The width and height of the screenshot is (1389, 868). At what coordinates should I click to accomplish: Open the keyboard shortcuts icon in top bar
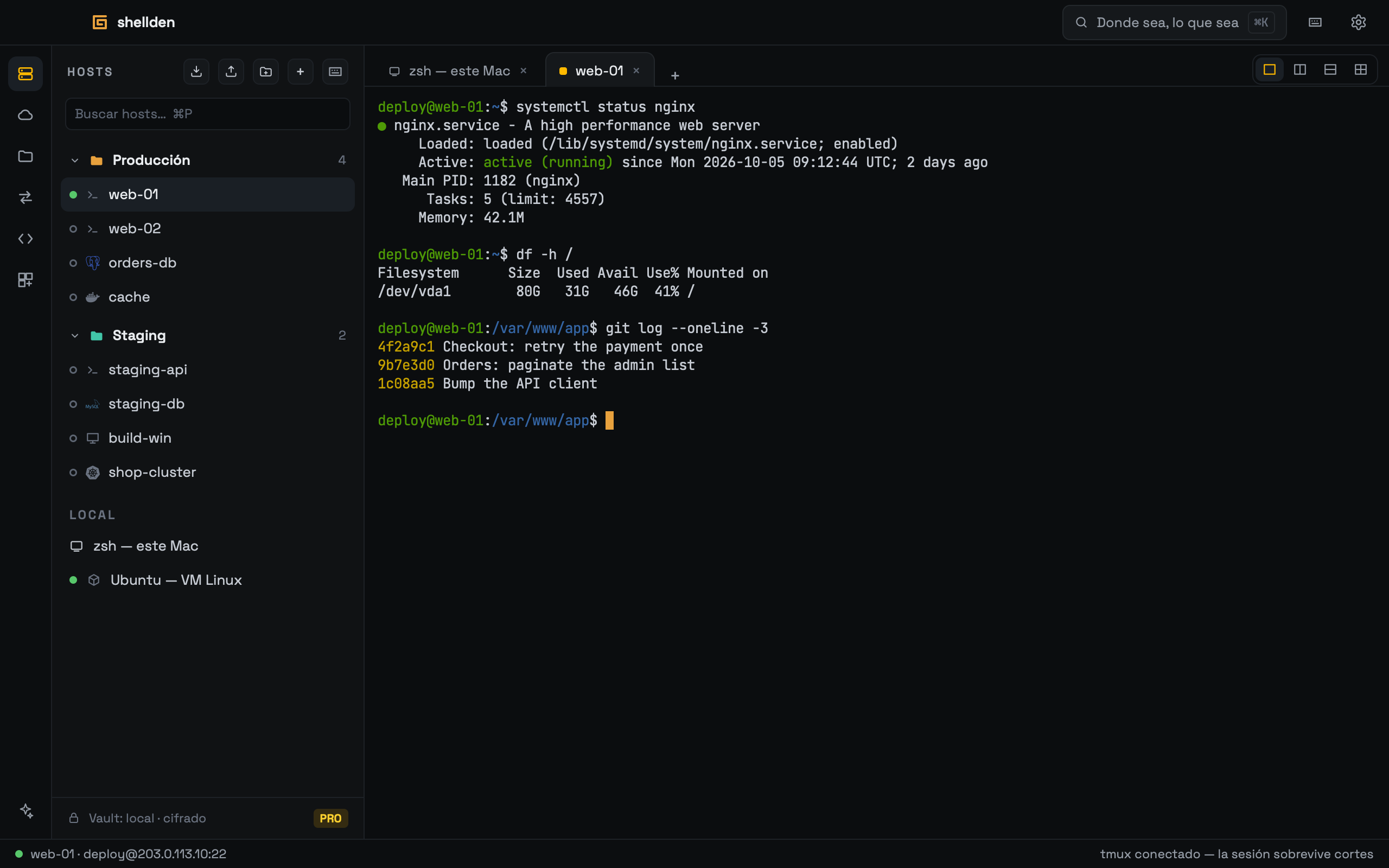tap(1315, 22)
